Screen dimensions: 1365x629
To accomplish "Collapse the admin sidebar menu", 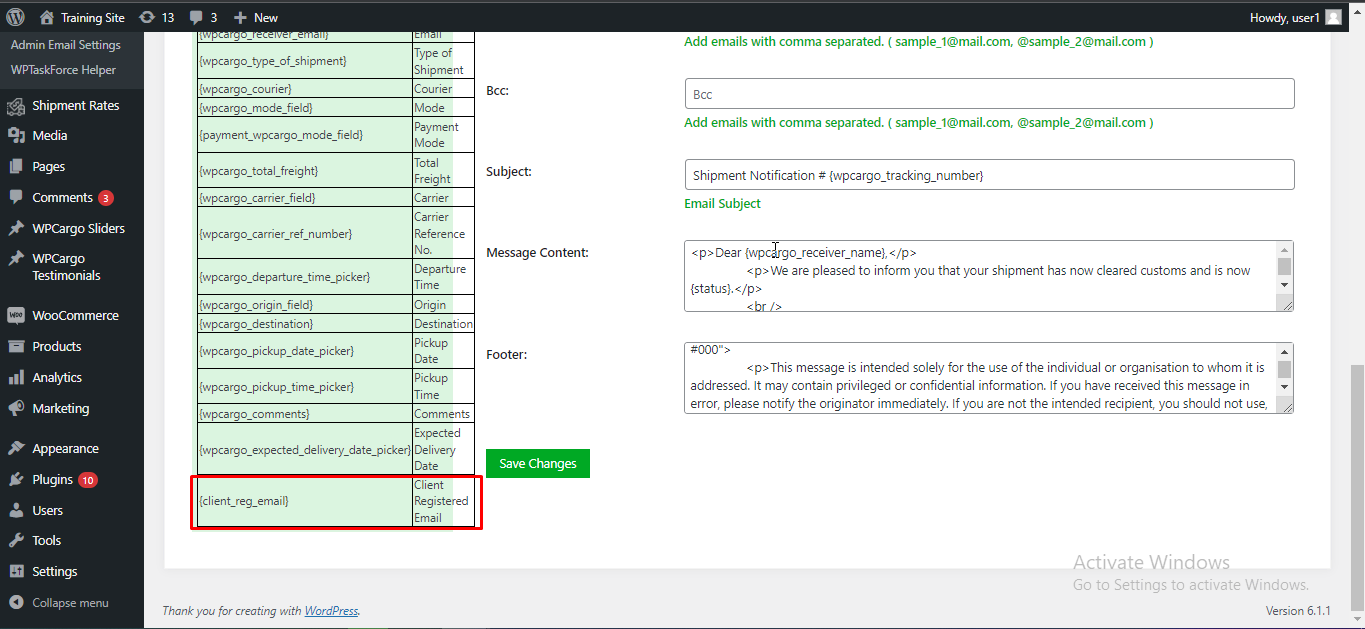I will [x=58, y=603].
